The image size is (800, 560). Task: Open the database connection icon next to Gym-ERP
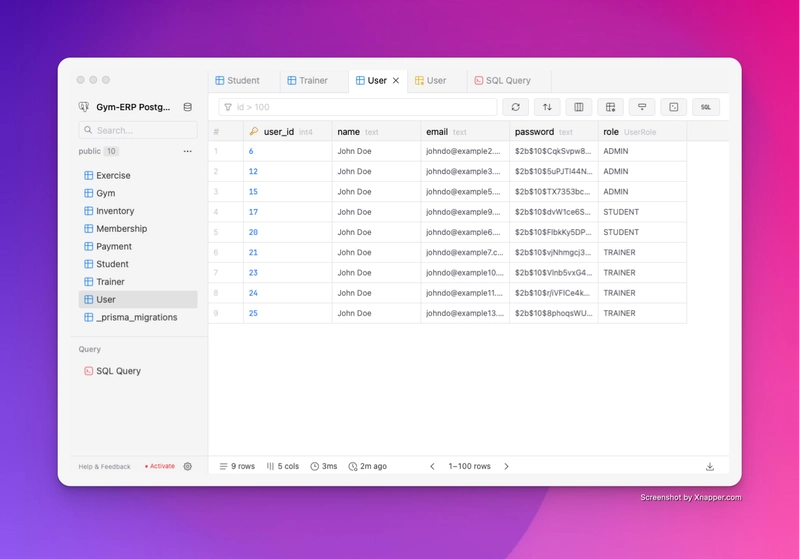coord(188,107)
